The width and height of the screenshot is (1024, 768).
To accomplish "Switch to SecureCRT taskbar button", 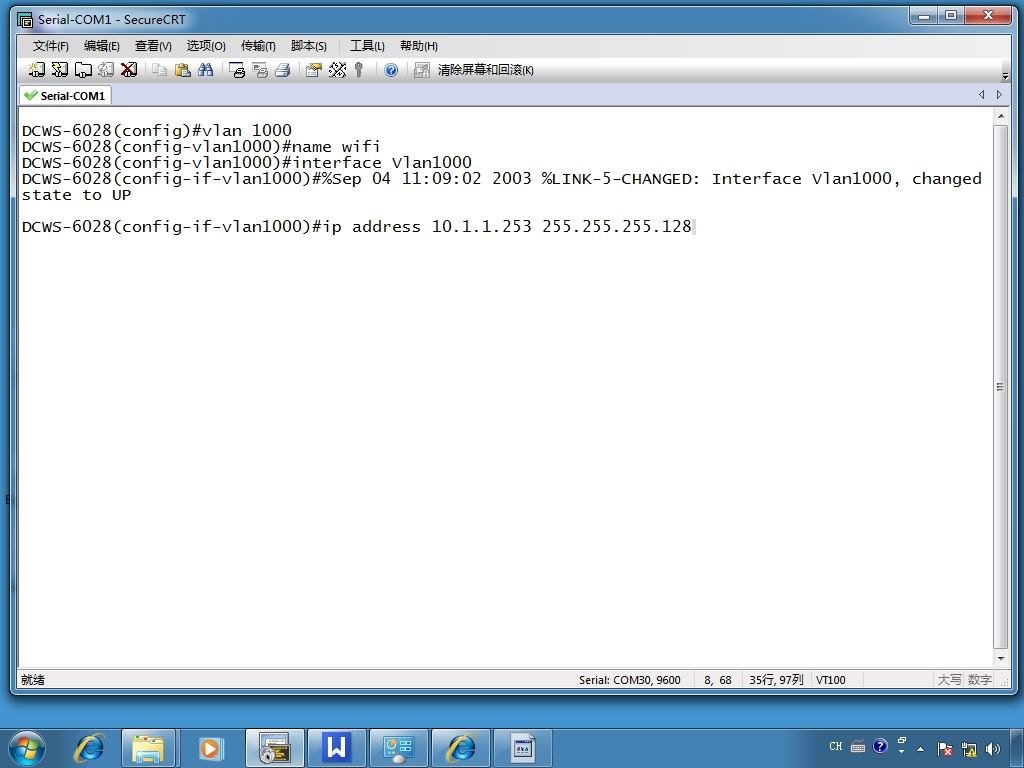I will [x=274, y=748].
